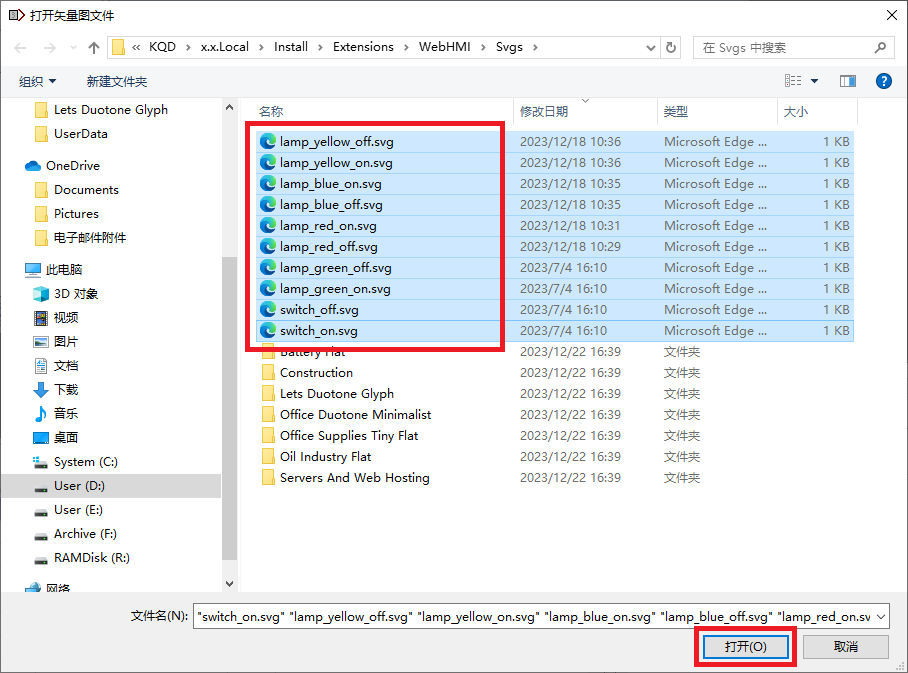
Task: Open the view options dropdown arrow
Action: [x=814, y=81]
